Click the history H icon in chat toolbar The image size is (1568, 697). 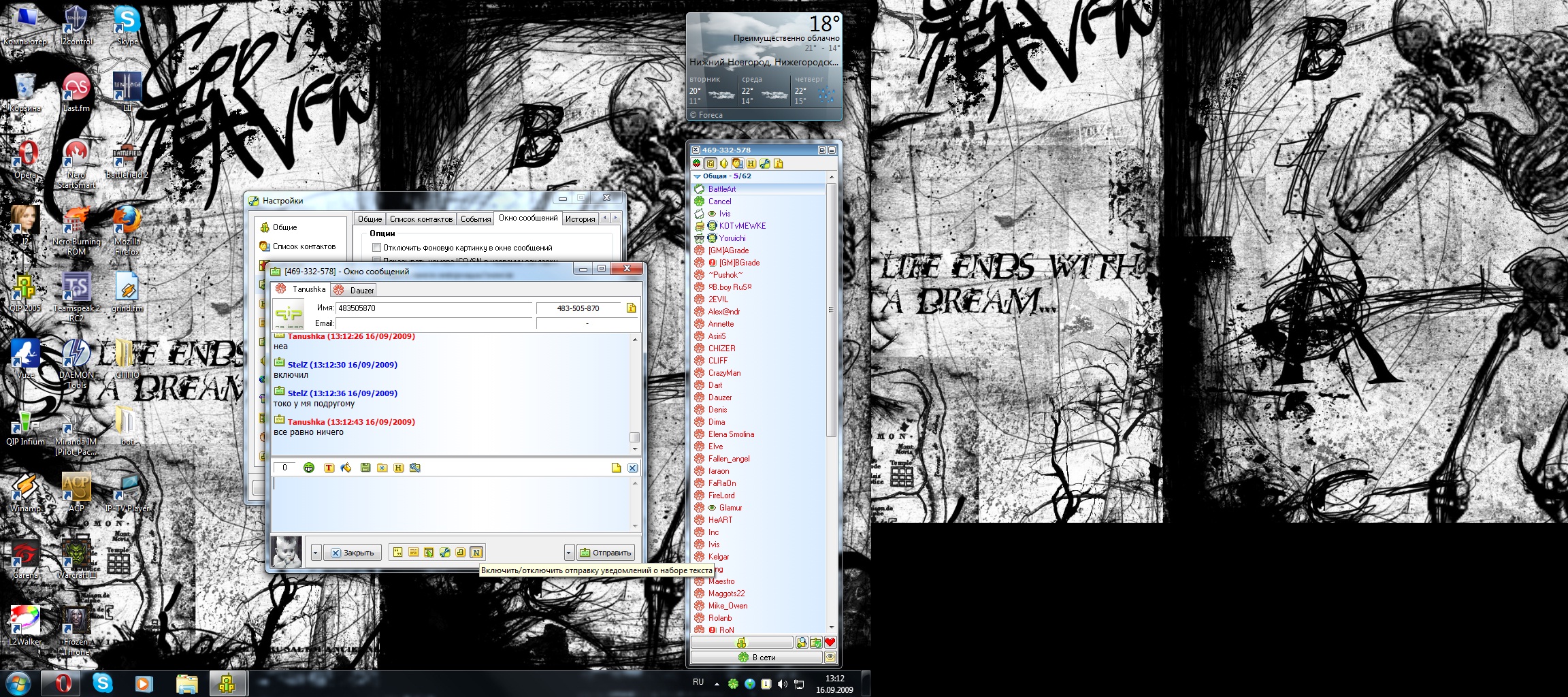point(399,468)
